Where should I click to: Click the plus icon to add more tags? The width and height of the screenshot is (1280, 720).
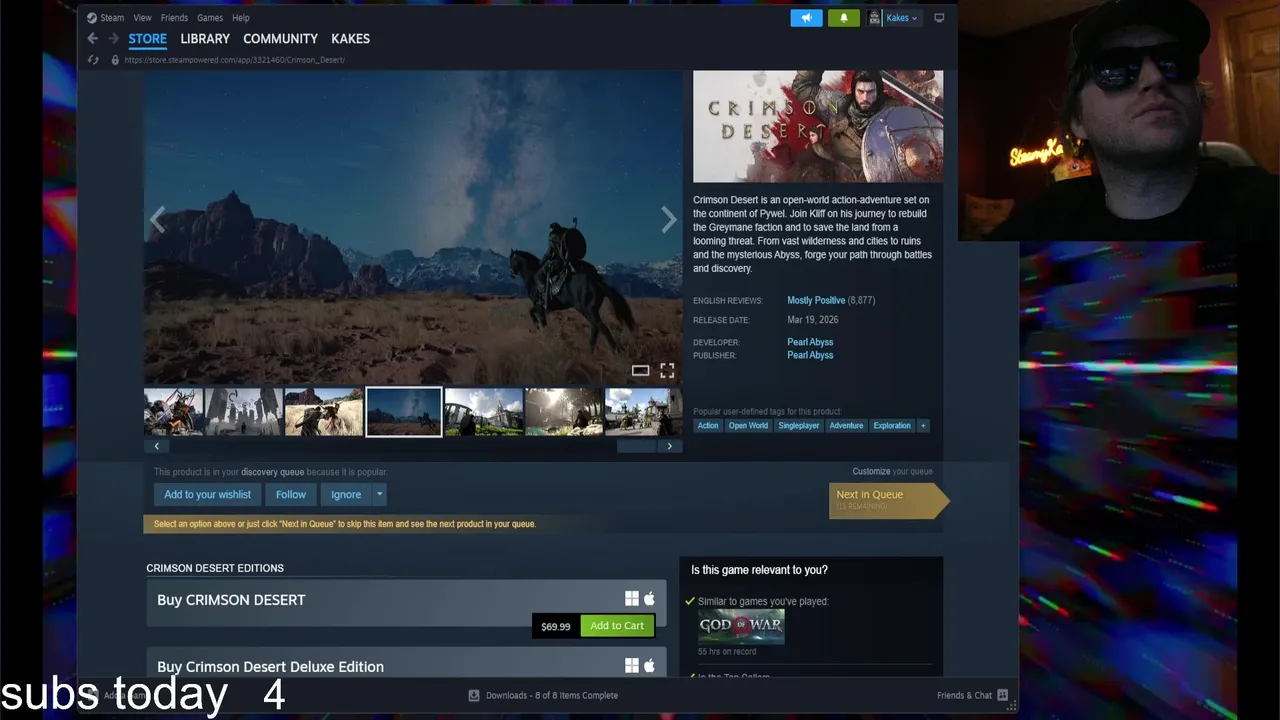[923, 425]
